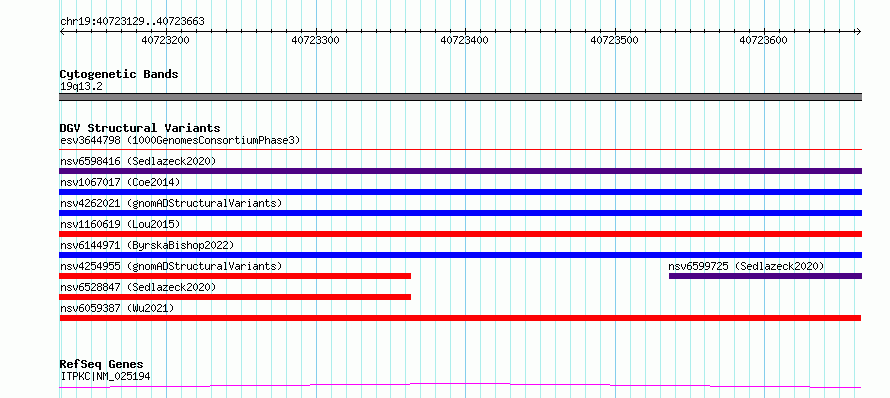Click the nsv1160619 (Lou2015) label

(x=120, y=224)
